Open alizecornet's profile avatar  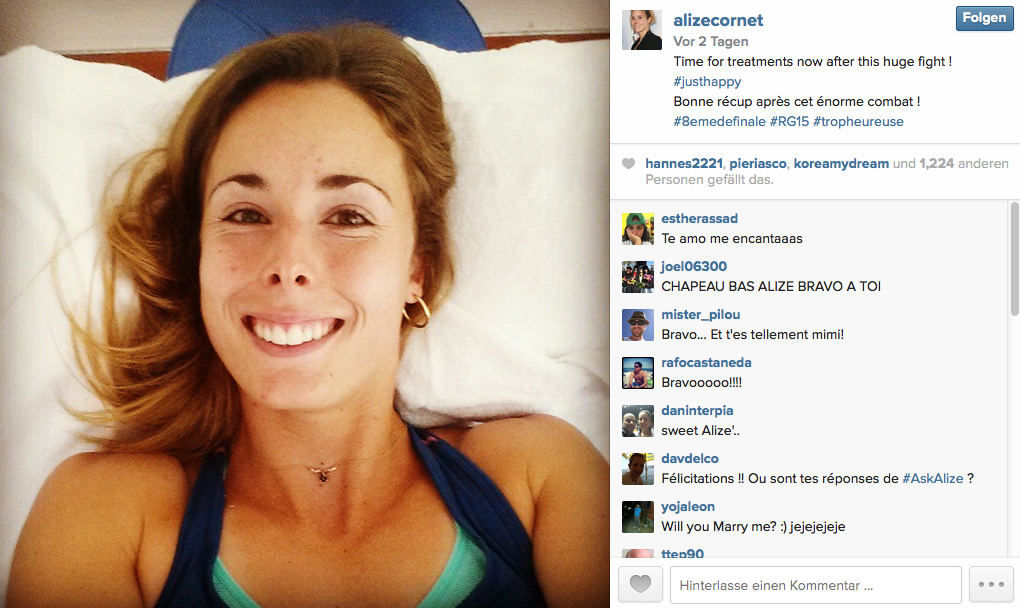[641, 30]
